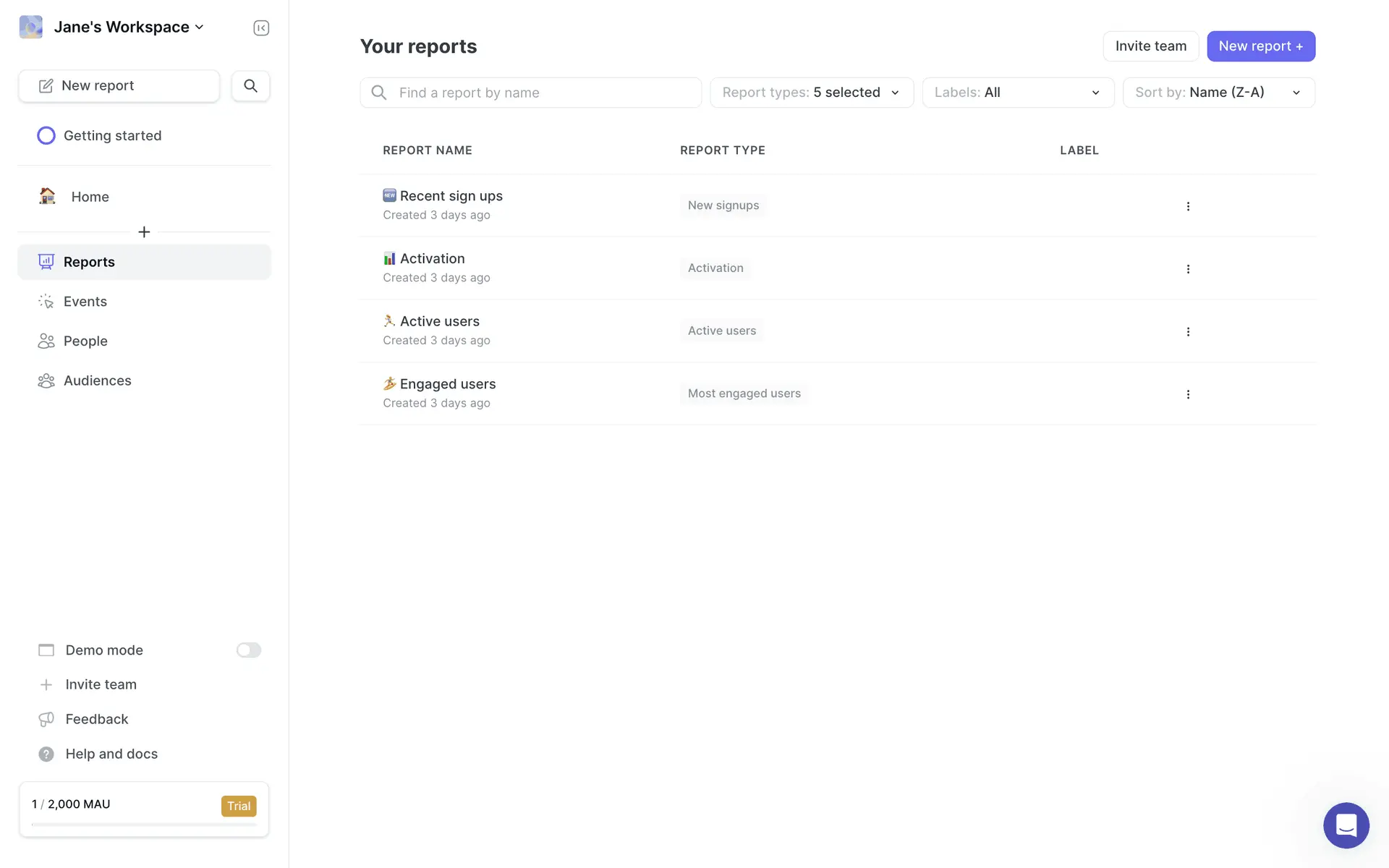The width and height of the screenshot is (1389, 868).
Task: Click the sidebar search magnifier icon
Action: (250, 86)
